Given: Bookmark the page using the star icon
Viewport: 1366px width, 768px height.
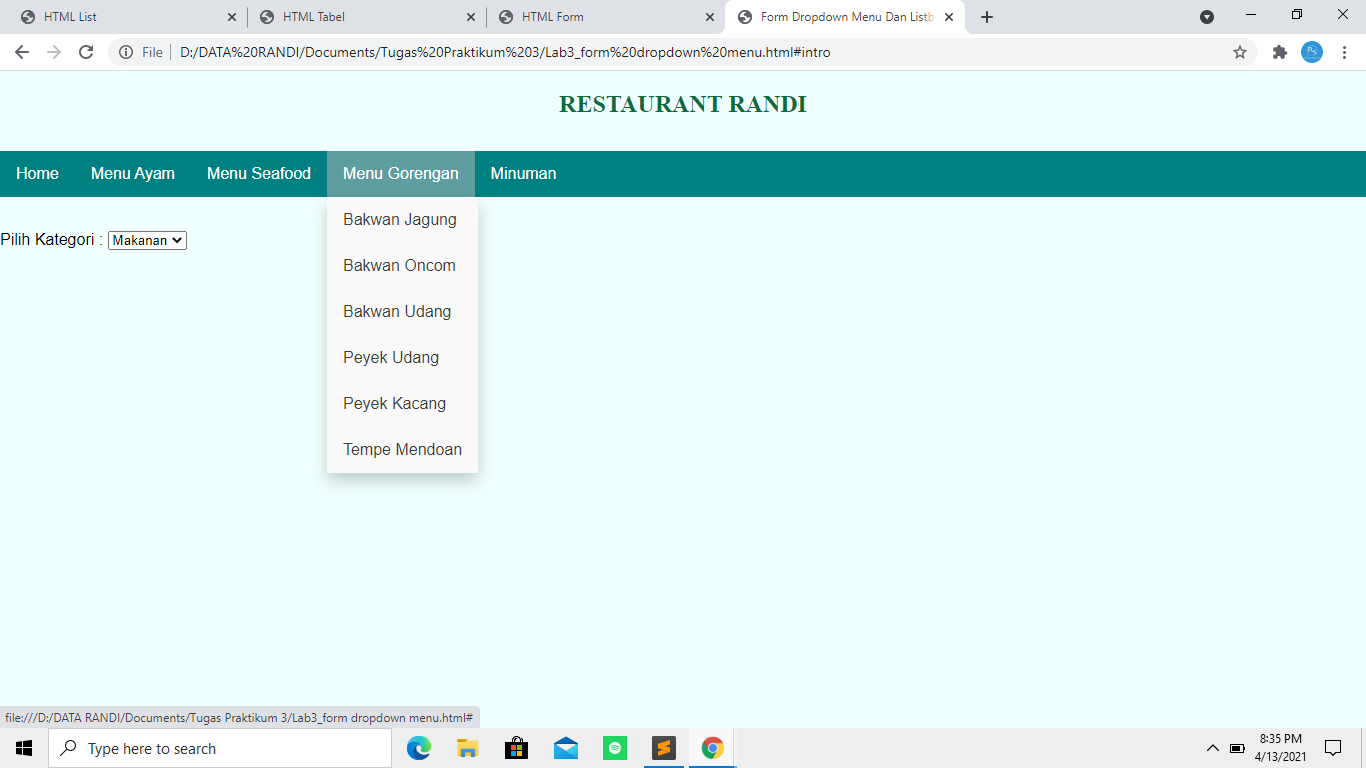Looking at the screenshot, I should tap(1240, 52).
